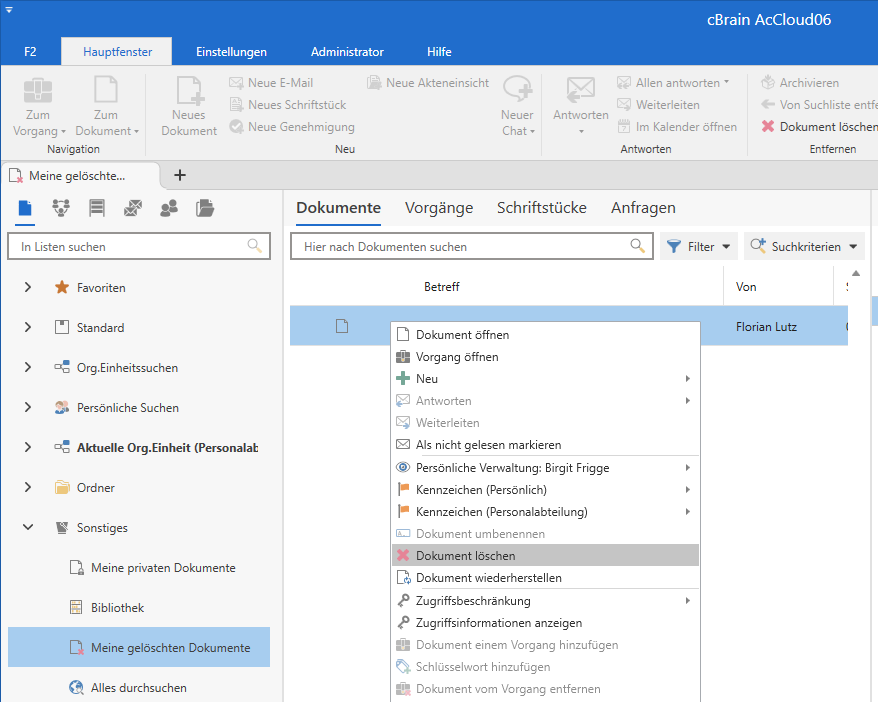878x702 pixels.
Task: Expand the Ordner tree node
Action: pyautogui.click(x=28, y=488)
